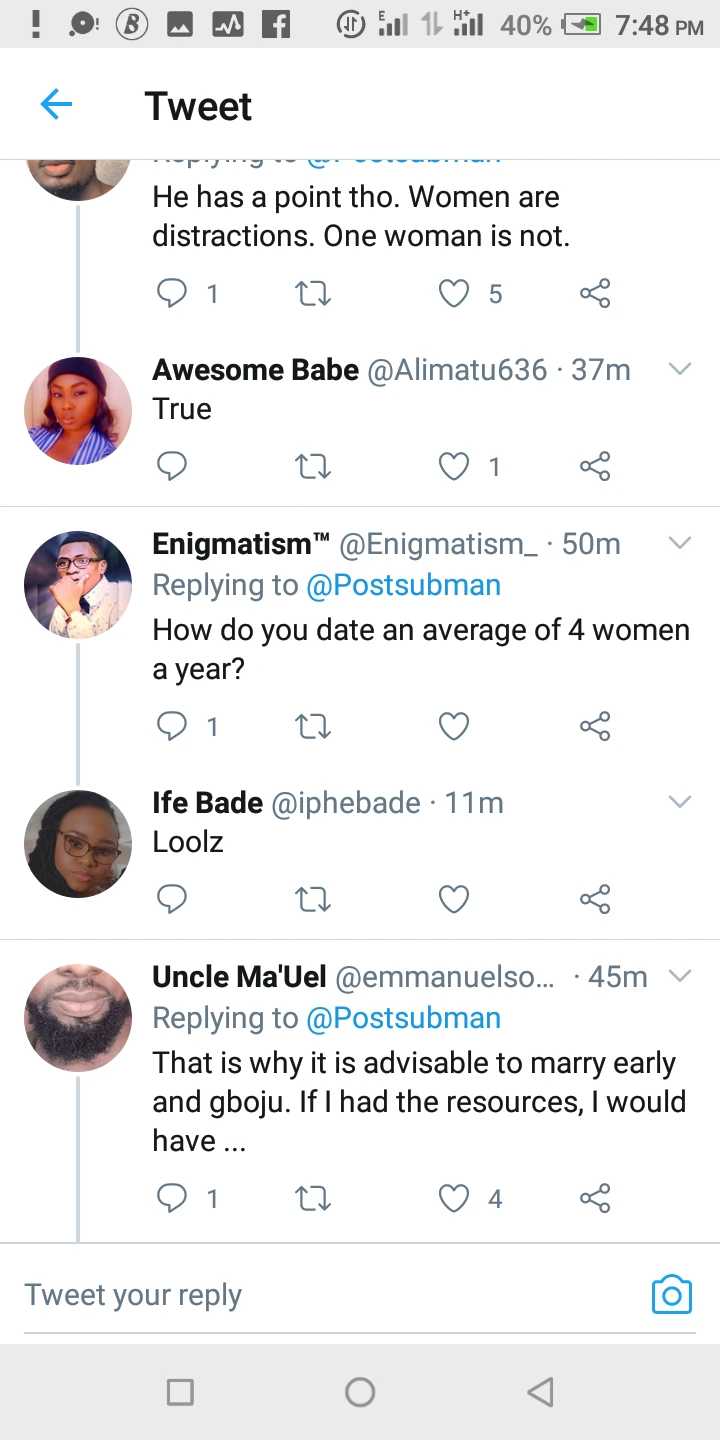
Task: Like Enigmatism's tweet about dating
Action: coord(454,726)
